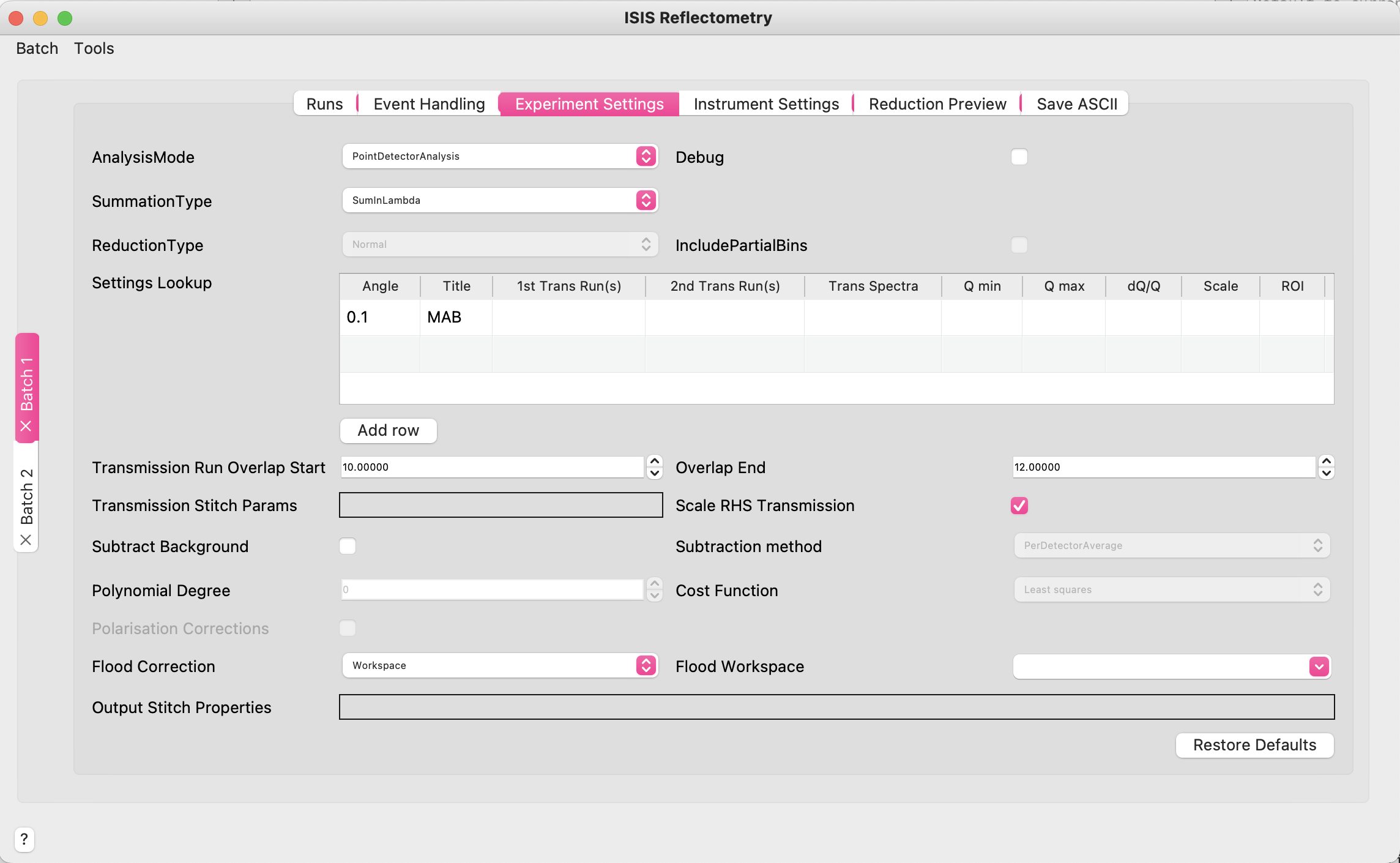This screenshot has width=1400, height=863.
Task: Switch to the Instrument Settings tab
Action: (x=765, y=103)
